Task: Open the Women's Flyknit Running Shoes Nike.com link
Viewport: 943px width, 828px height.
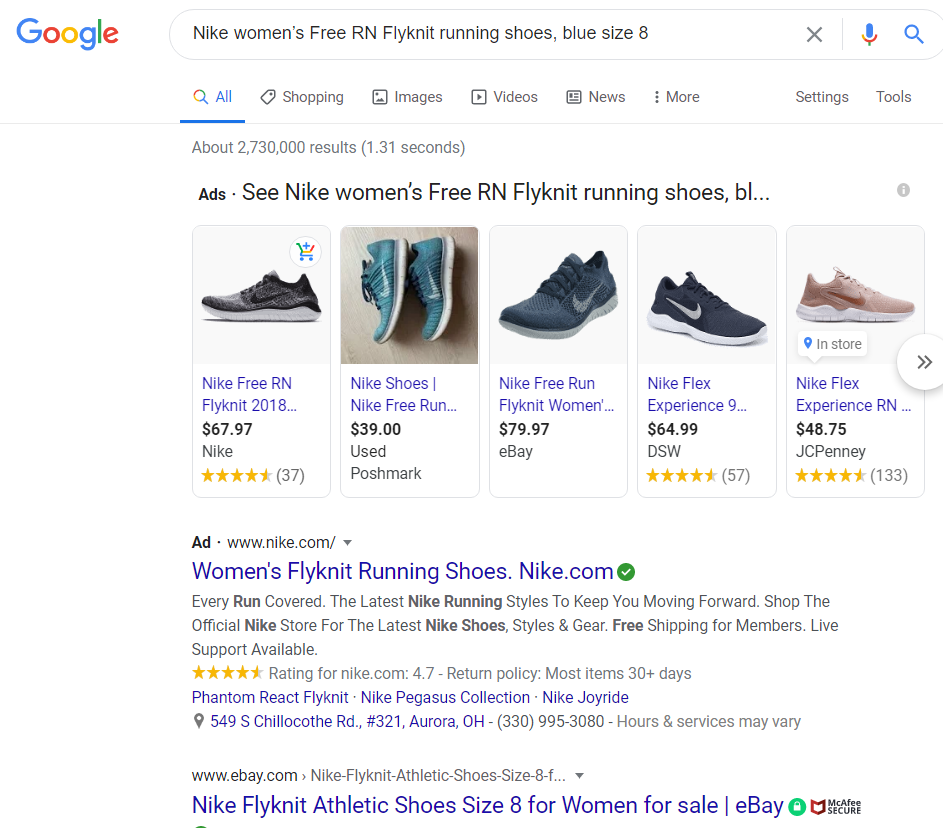Action: pos(402,571)
